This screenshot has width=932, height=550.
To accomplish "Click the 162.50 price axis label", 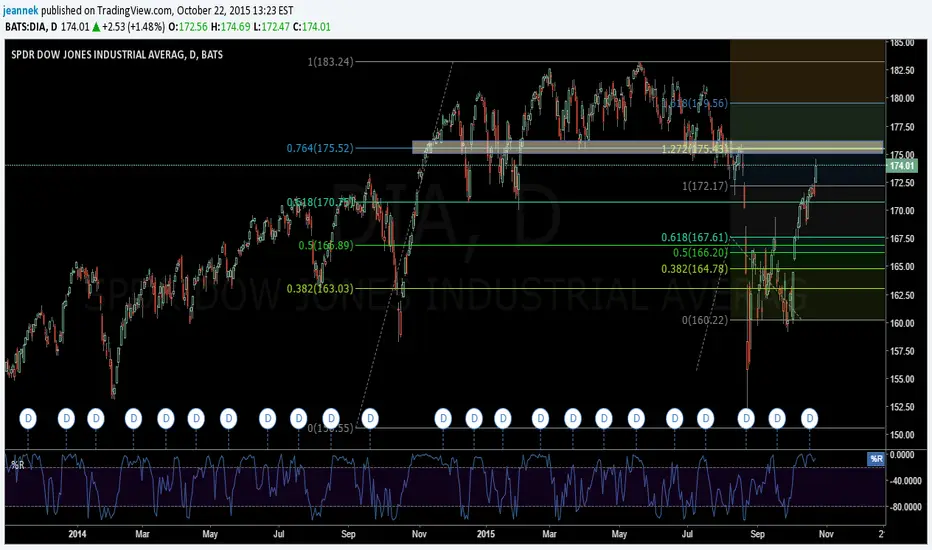I will (902, 295).
